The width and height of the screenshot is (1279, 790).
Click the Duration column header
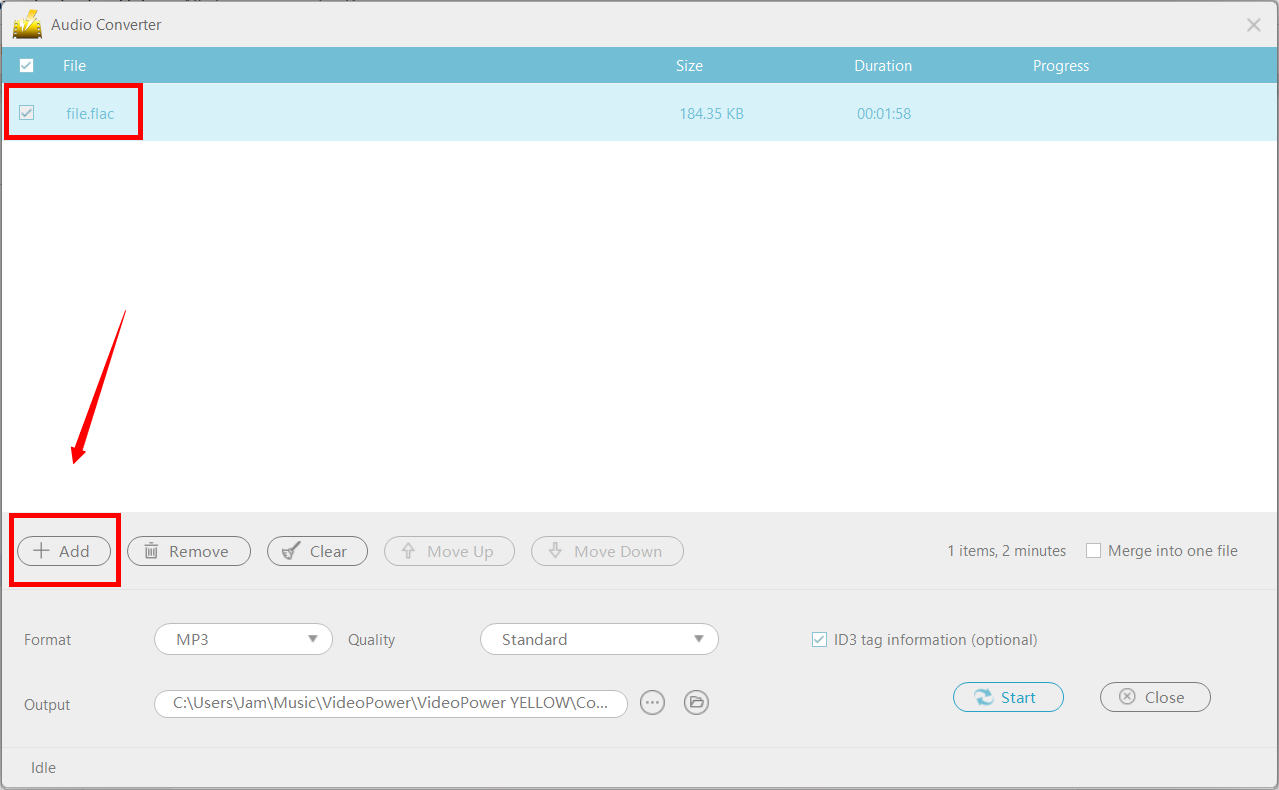pos(883,65)
